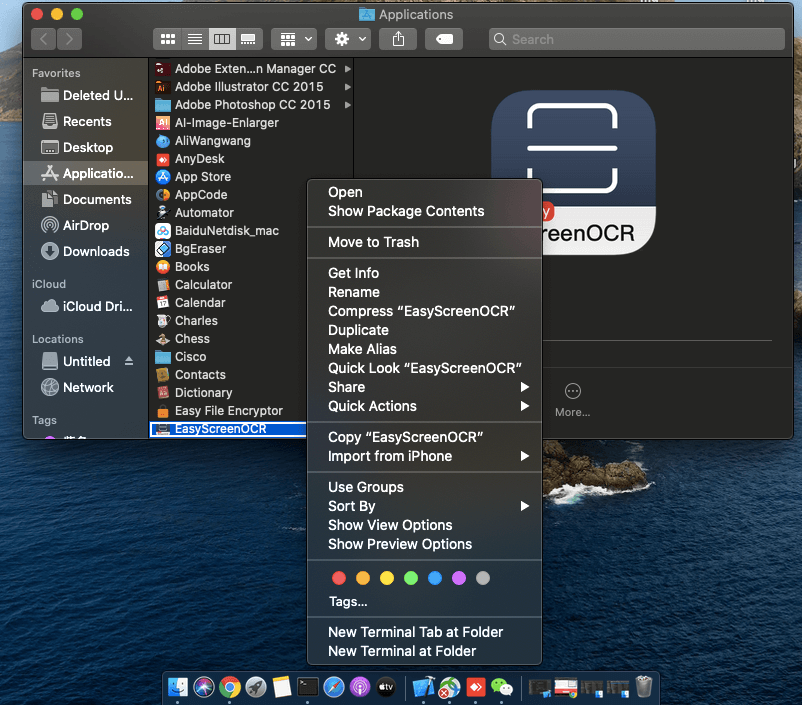802x705 pixels.
Task: Click the Share toolbar icon
Action: click(x=399, y=39)
